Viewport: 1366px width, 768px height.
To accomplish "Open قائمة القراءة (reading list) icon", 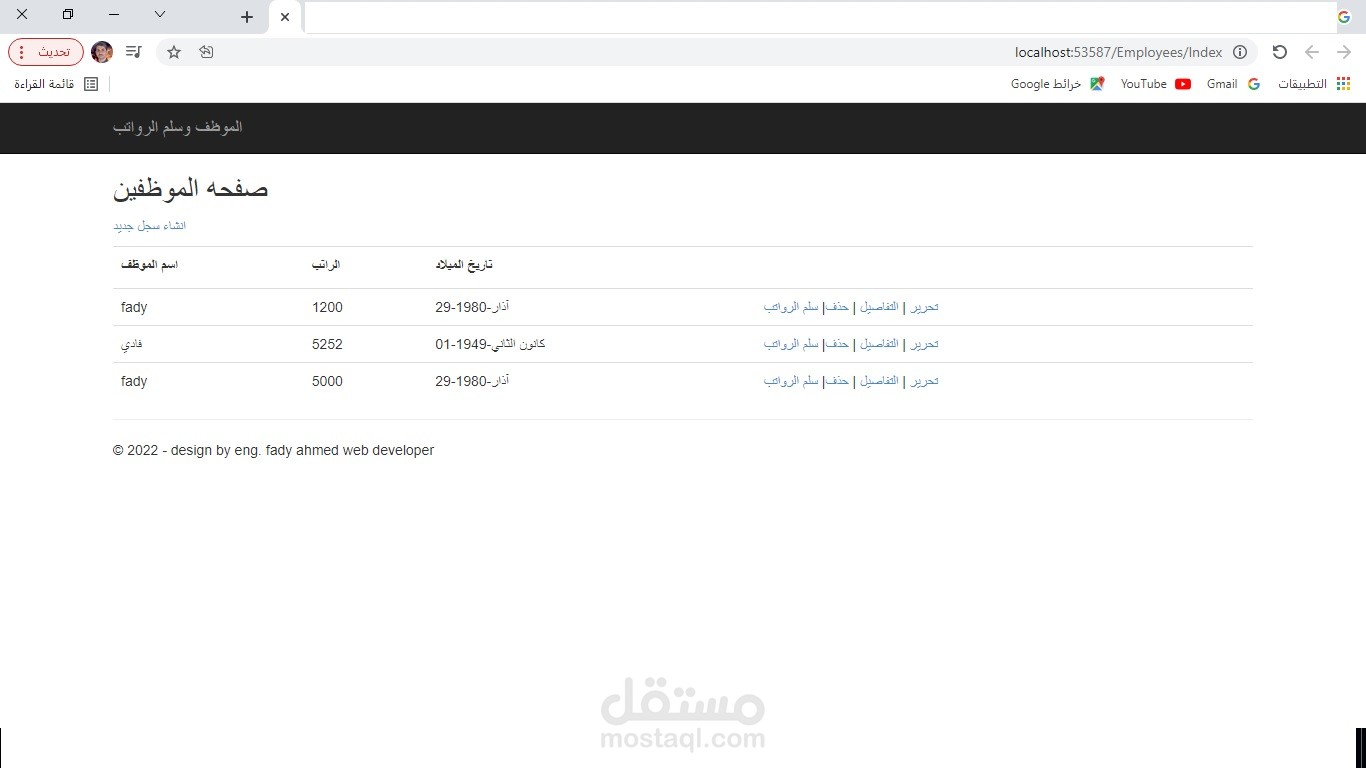I will pyautogui.click(x=90, y=84).
